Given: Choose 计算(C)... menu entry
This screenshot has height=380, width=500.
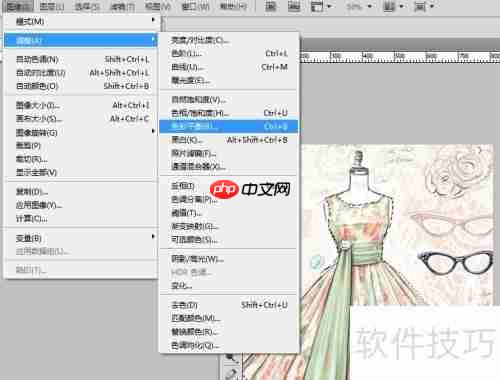Looking at the screenshot, I should point(80,219).
